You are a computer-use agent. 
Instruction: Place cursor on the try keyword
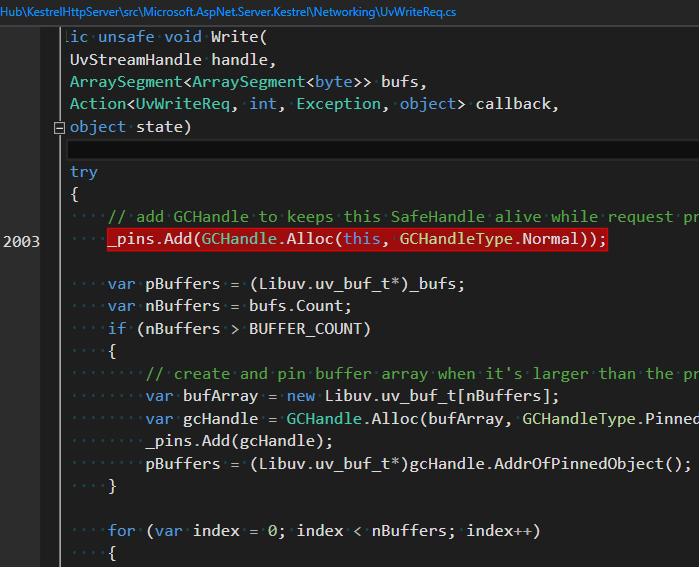(84, 173)
